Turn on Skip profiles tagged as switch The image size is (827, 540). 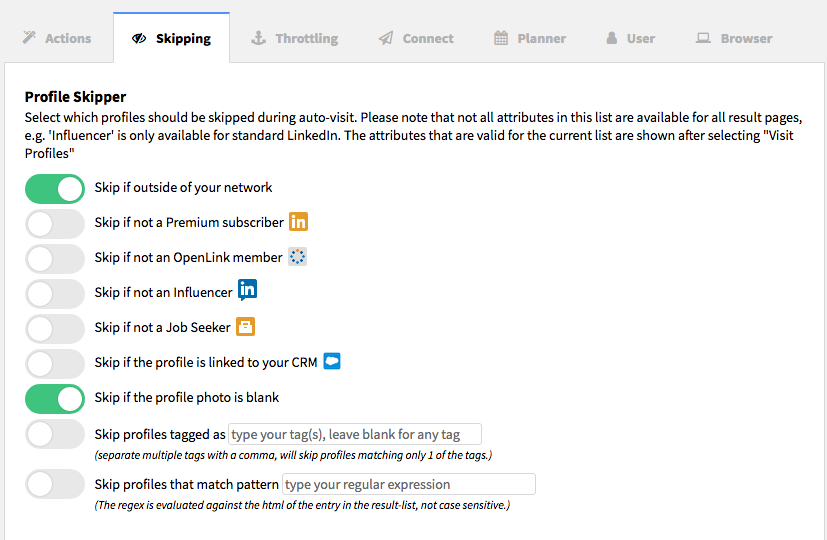[55, 434]
